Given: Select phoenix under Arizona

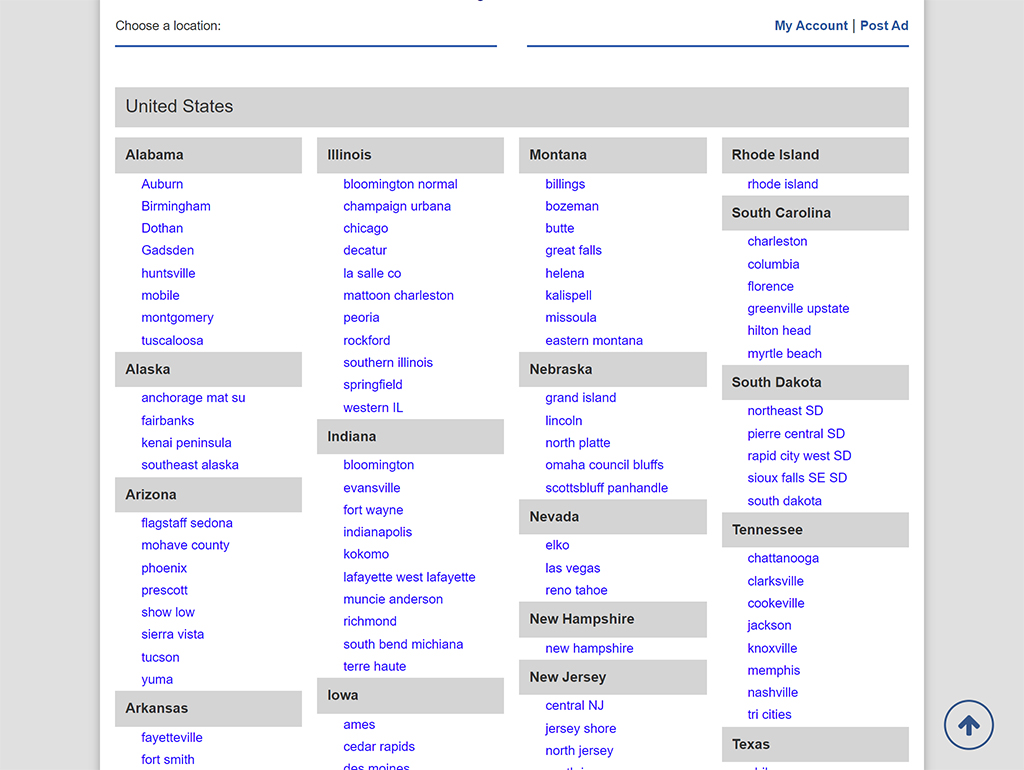Looking at the screenshot, I should tap(164, 568).
